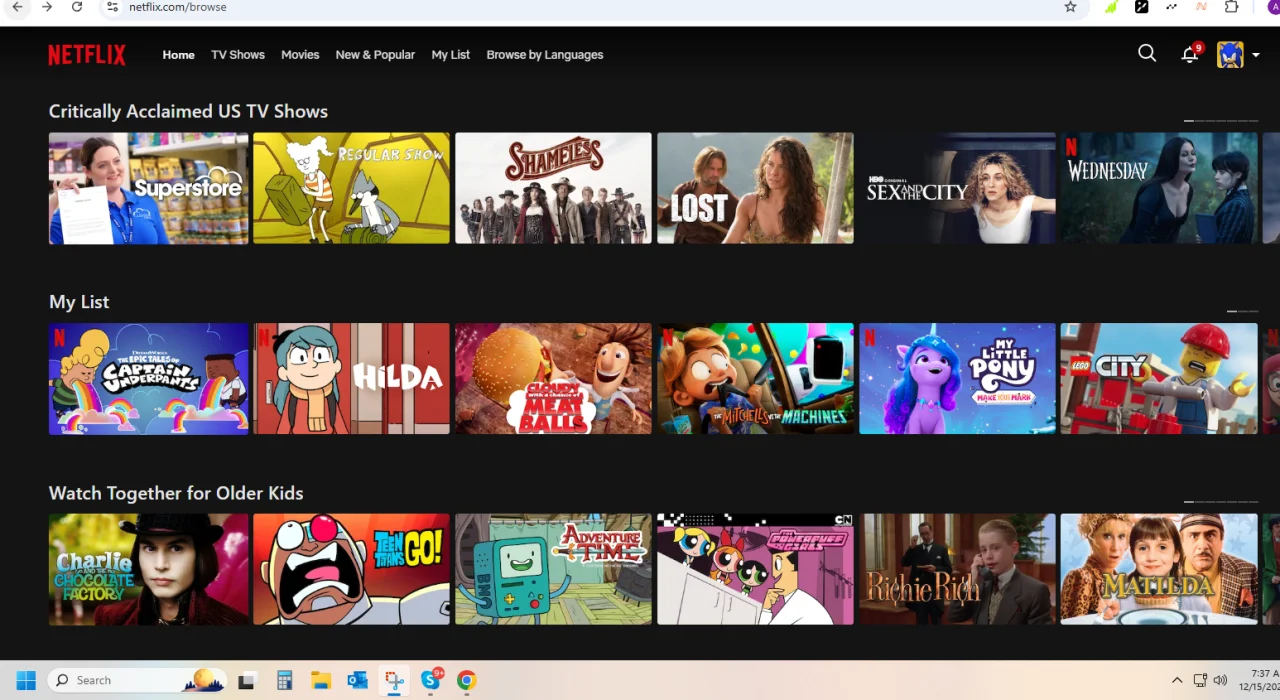Viewport: 1280px width, 700px height.
Task: Select the Wednesday thumbnail
Action: pos(1159,188)
